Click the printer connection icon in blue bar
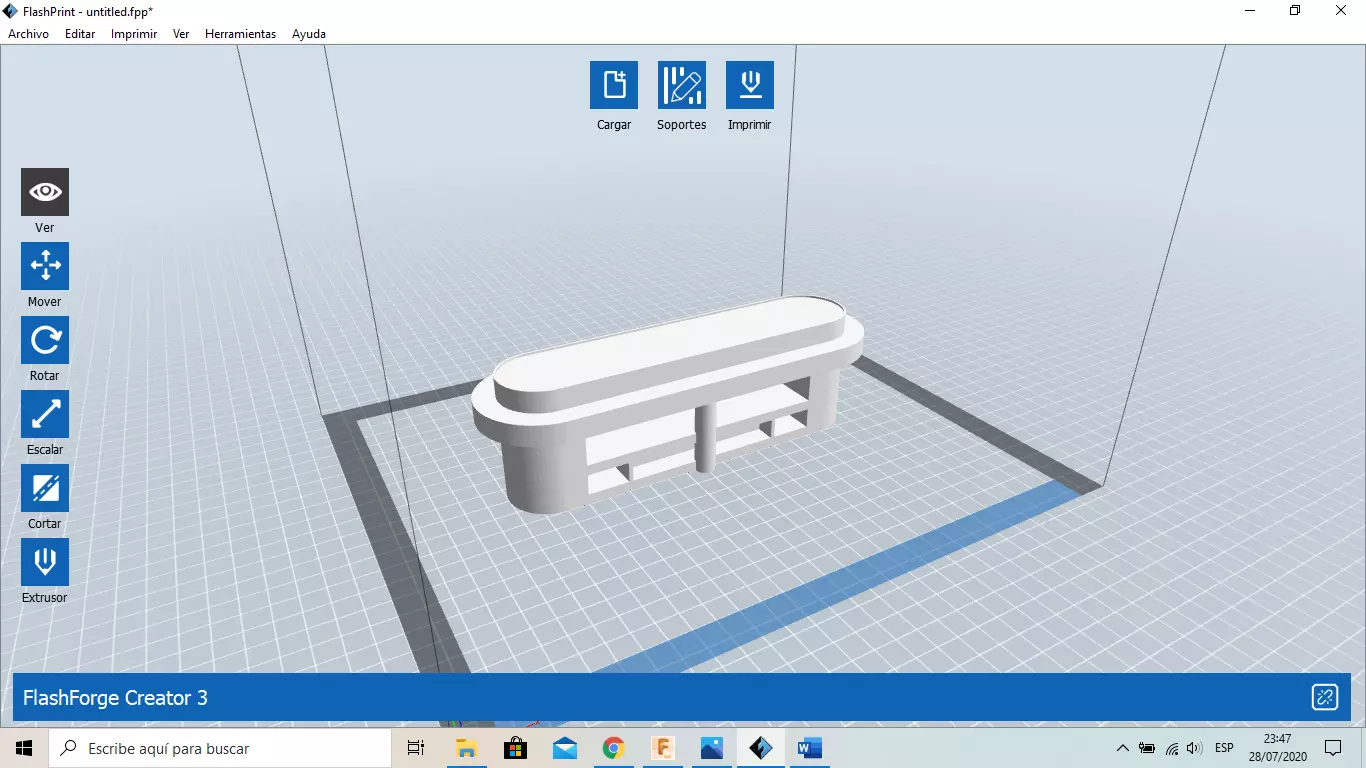 pyautogui.click(x=1325, y=698)
